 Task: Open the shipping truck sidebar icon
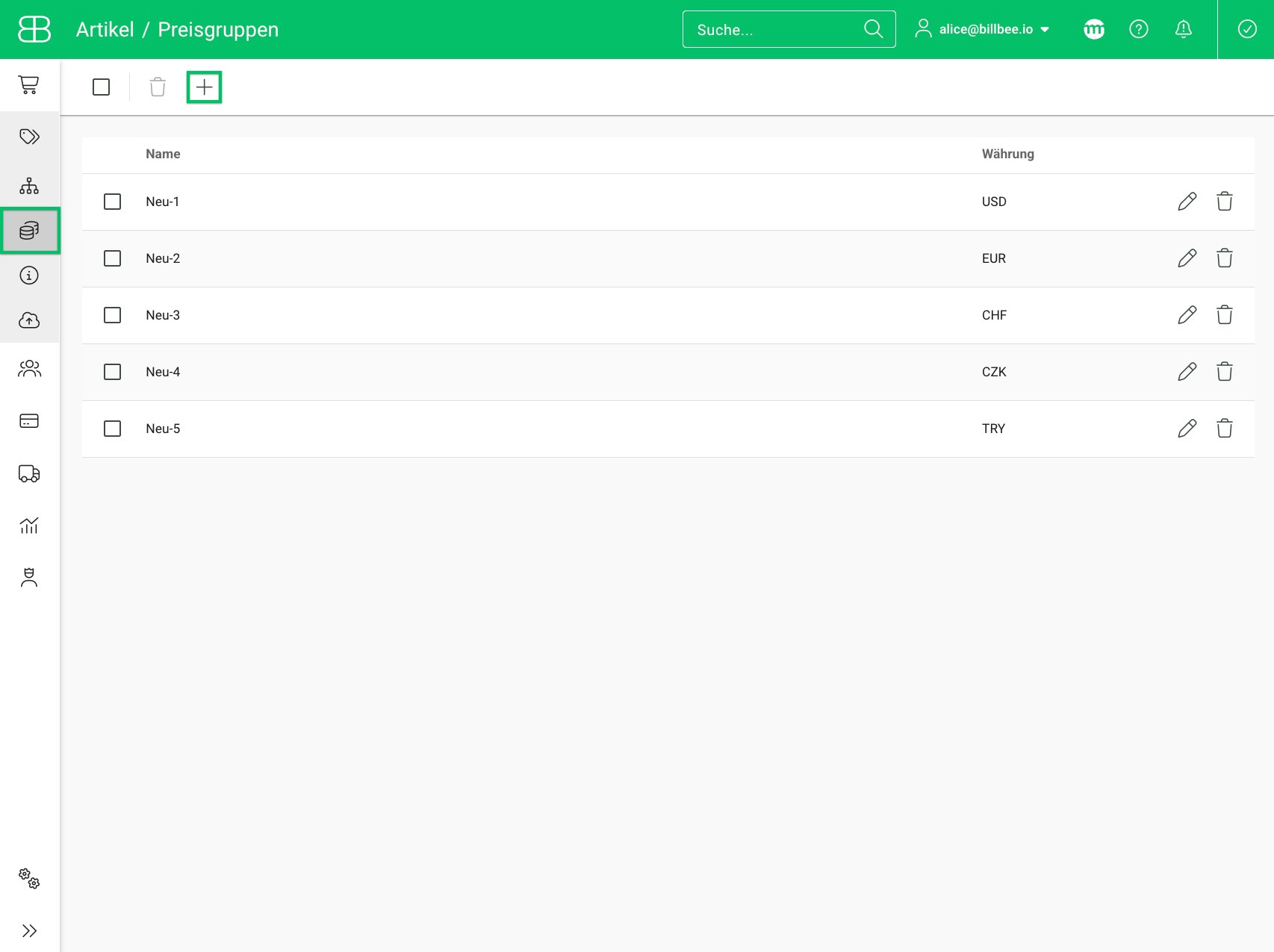pyautogui.click(x=29, y=473)
